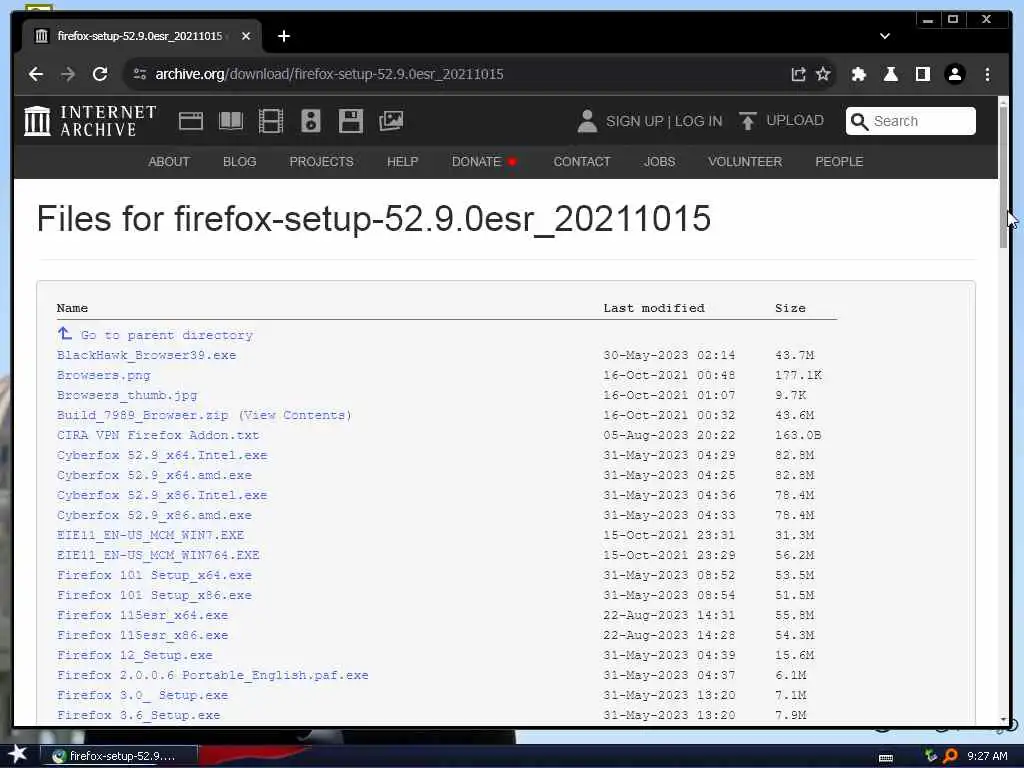
Task: Open the Extensions puzzle icon
Action: pyautogui.click(x=859, y=74)
